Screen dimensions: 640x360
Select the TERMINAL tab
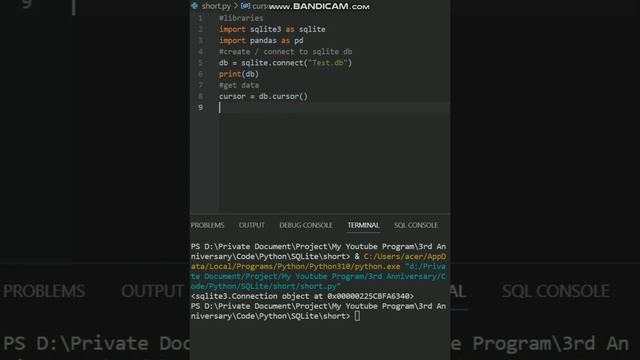[x=363, y=225]
